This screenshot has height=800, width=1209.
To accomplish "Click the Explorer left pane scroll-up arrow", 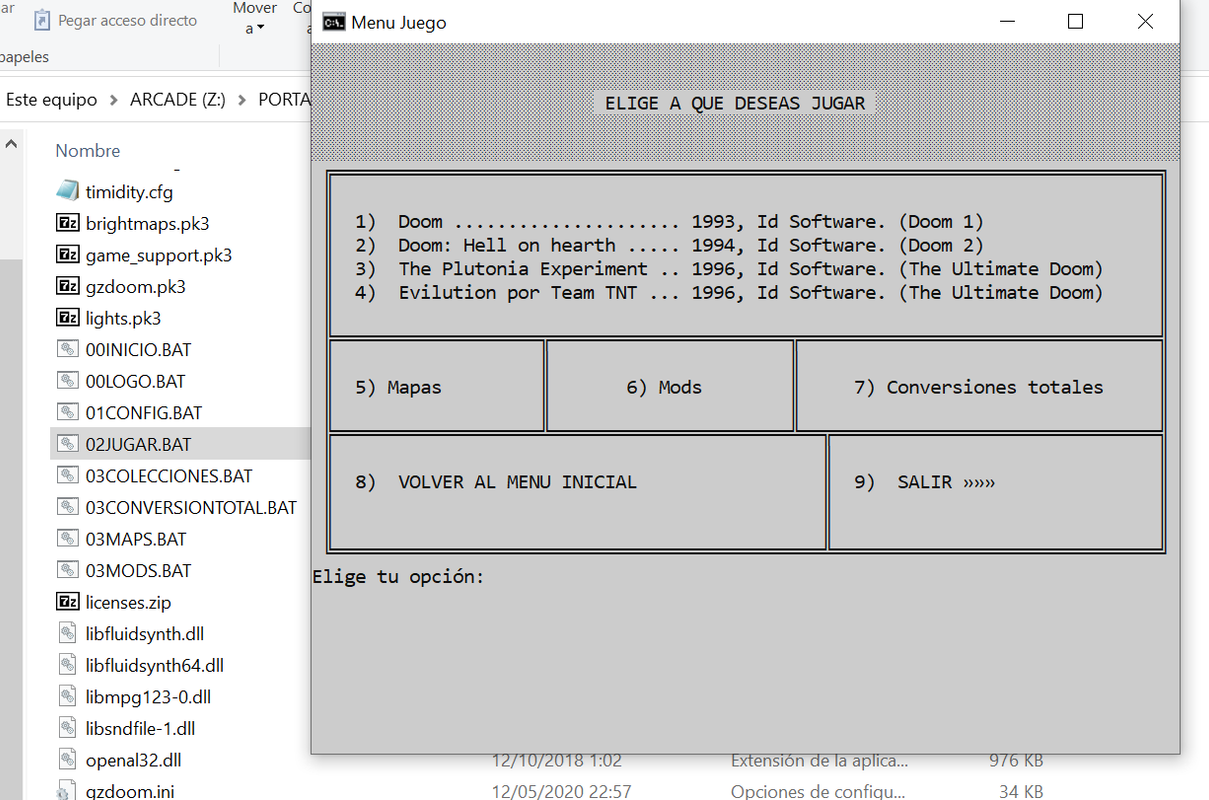I will point(11,144).
